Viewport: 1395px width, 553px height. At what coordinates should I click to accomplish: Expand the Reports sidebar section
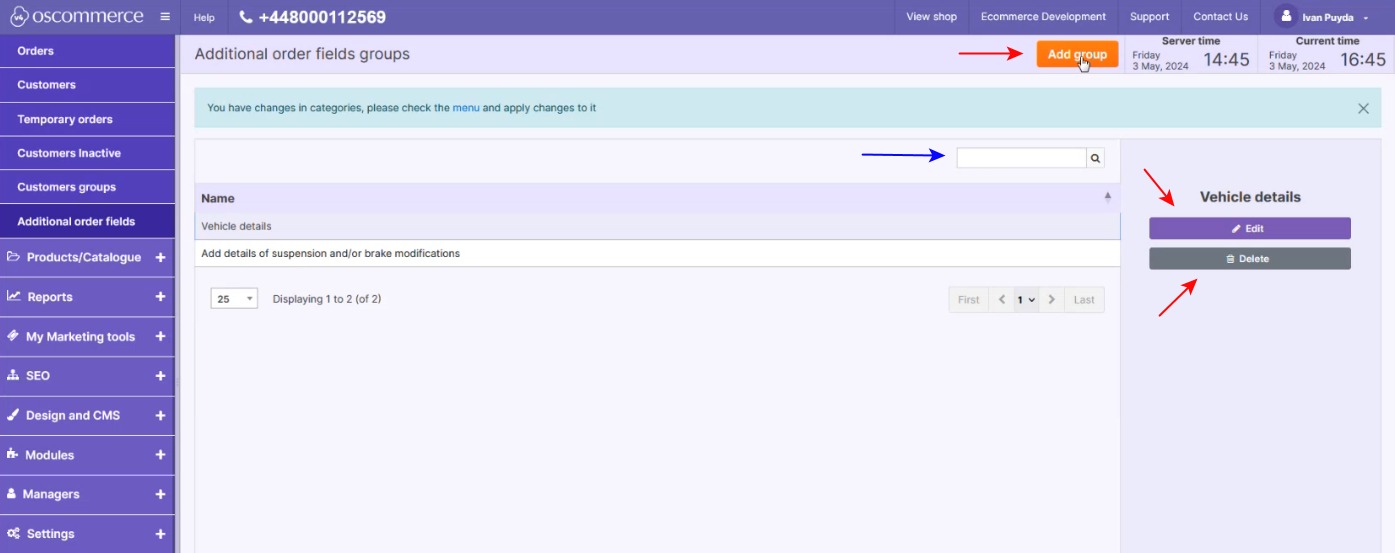point(160,297)
